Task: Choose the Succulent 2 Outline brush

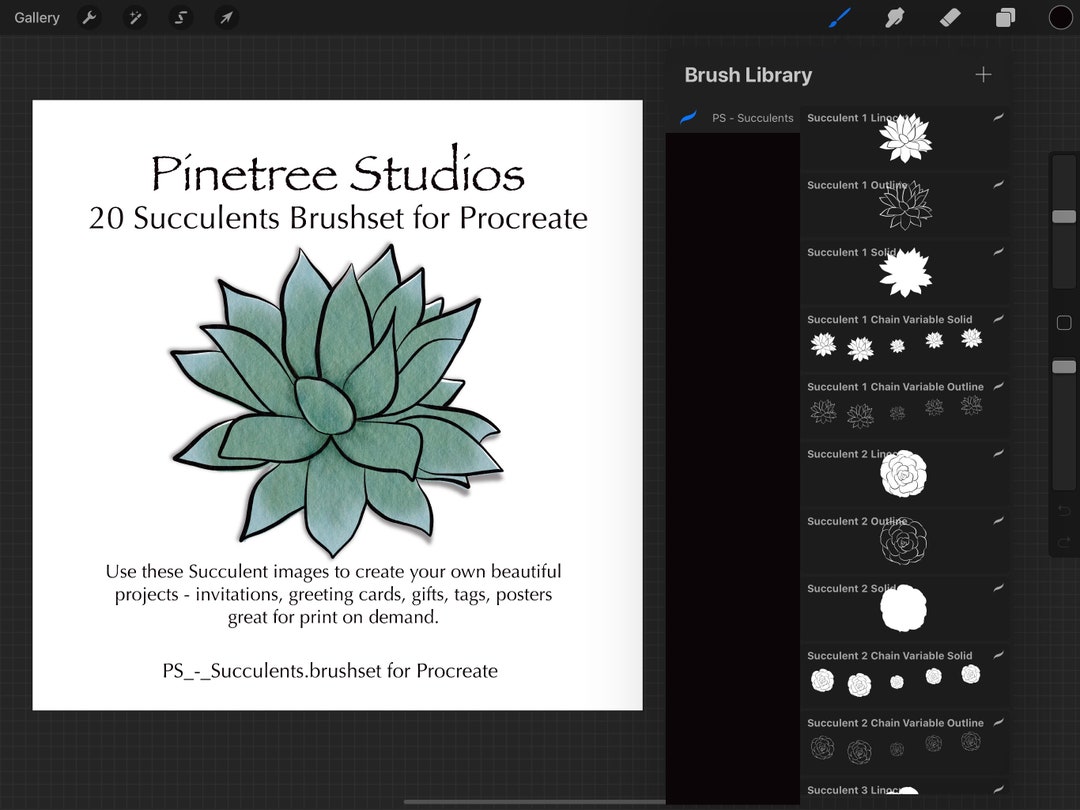Action: tap(904, 541)
